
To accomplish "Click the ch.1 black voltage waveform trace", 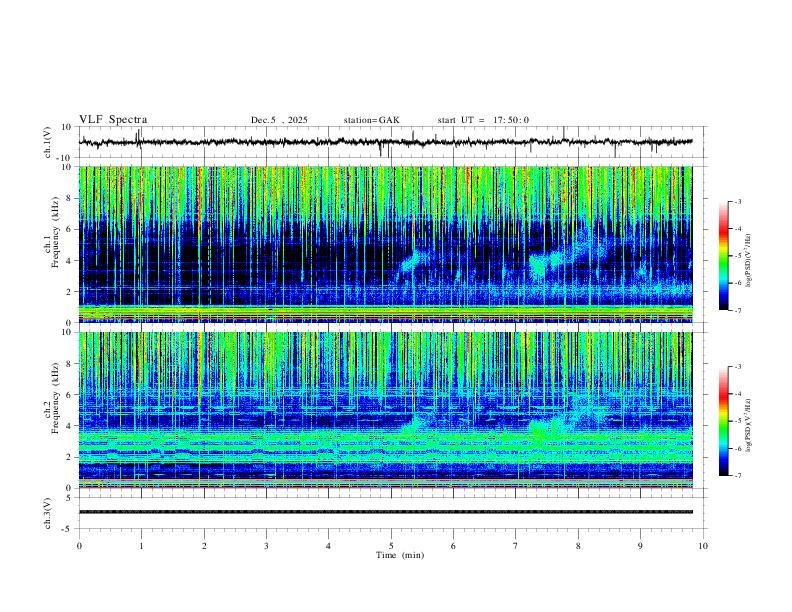I will pyautogui.click(x=385, y=142).
